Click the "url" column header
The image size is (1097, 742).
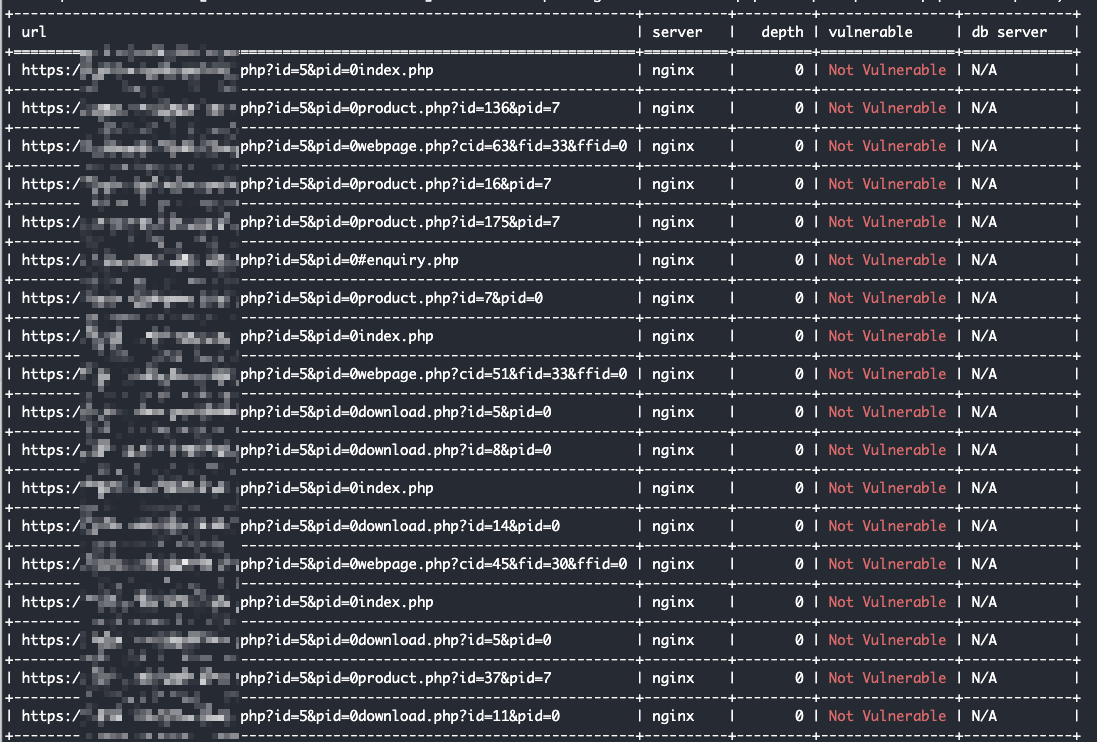(x=33, y=32)
